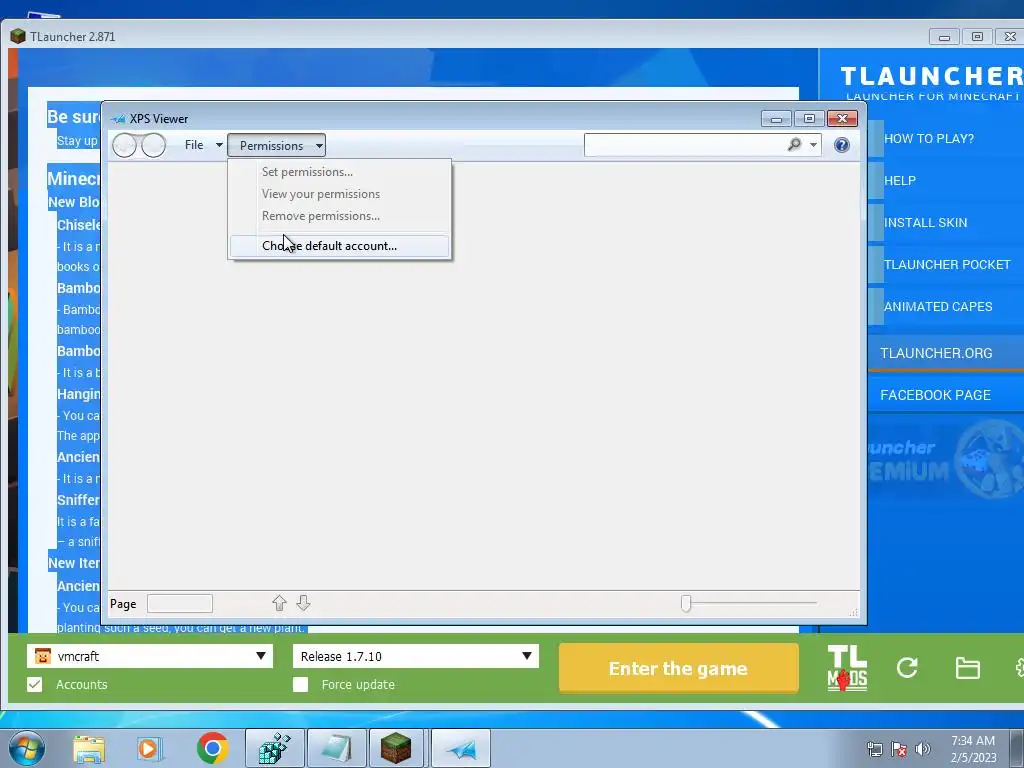Open the TLAUNCHER POCKET link

click(947, 264)
